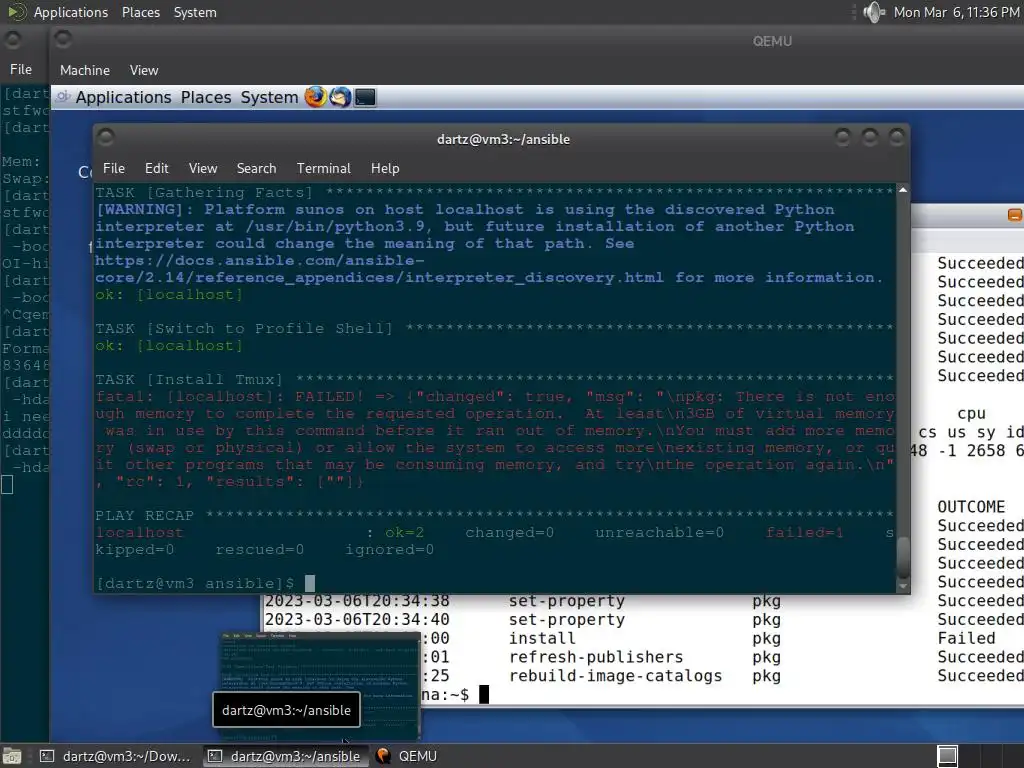Click the failed=1 recap value
Image resolution: width=1024 pixels, height=768 pixels.
(x=805, y=532)
